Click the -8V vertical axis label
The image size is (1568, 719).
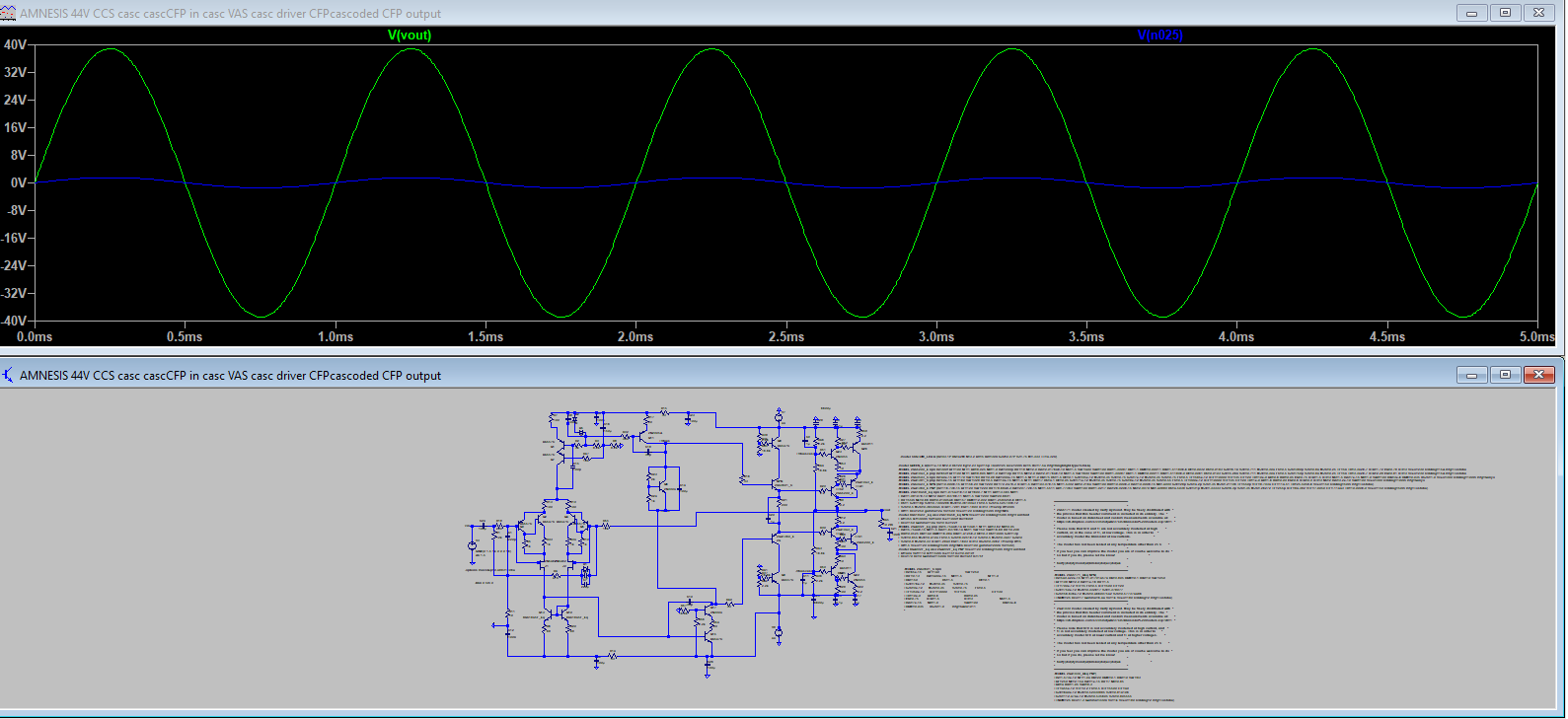[17, 210]
